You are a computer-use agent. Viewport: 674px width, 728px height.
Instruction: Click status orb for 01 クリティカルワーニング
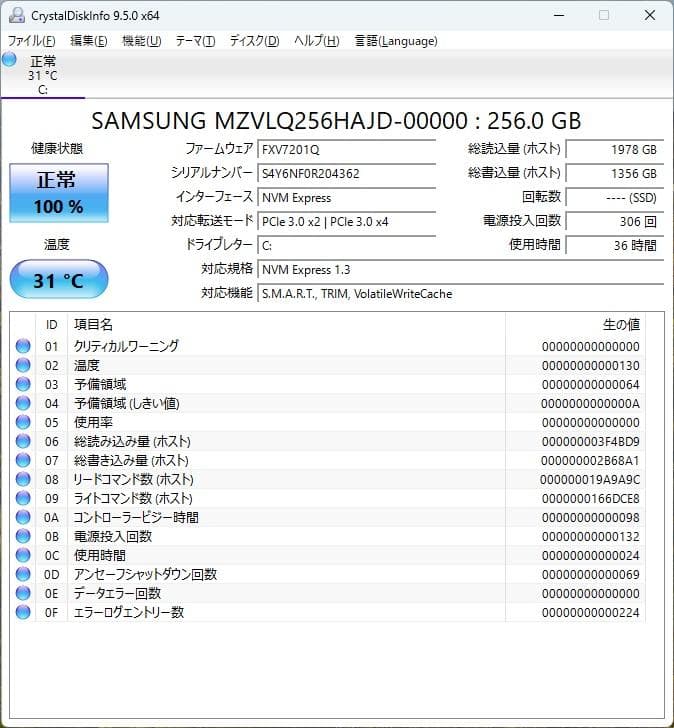point(23,346)
